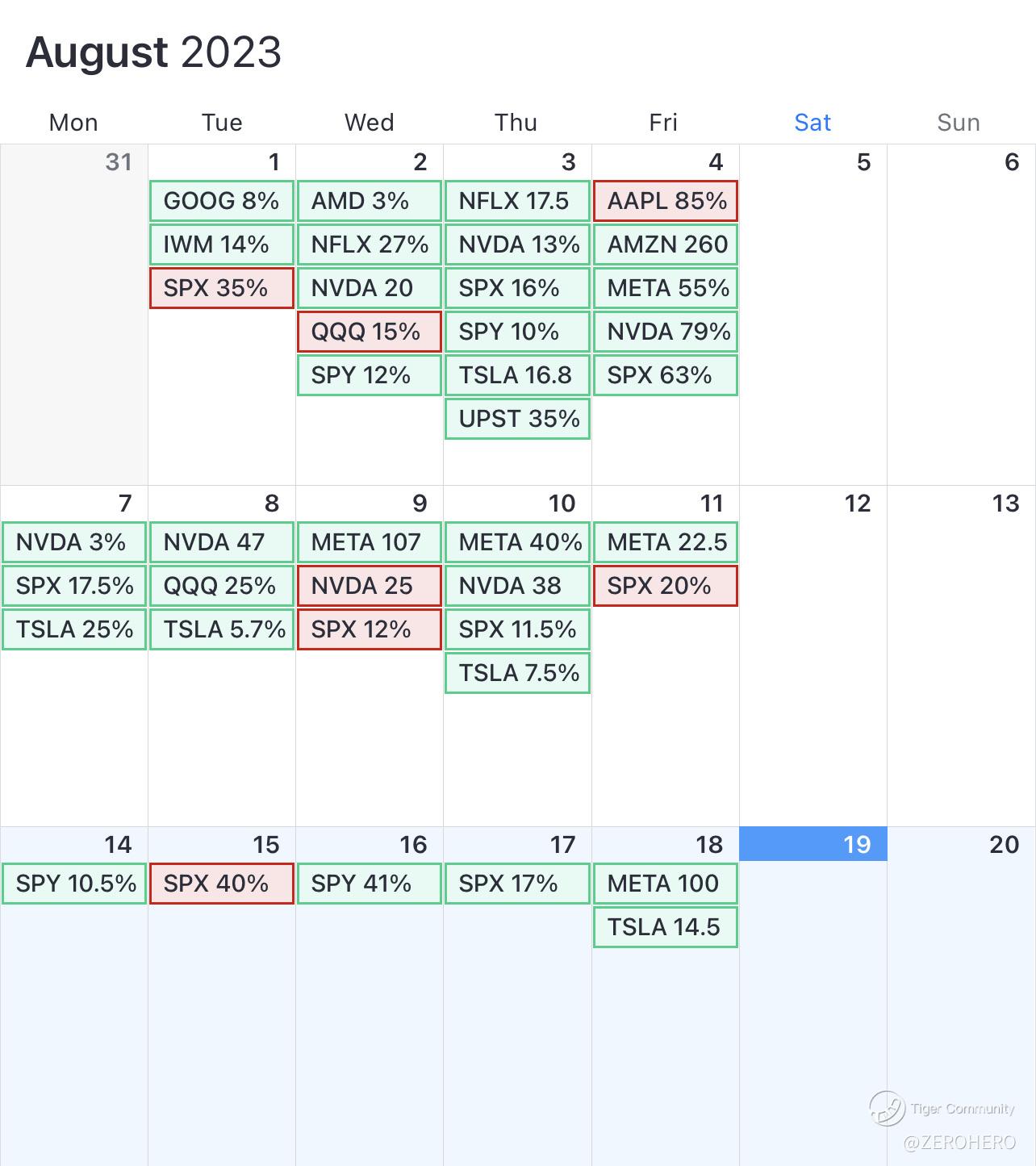The height and width of the screenshot is (1166, 1036).
Task: Open the META 107 entry
Action: pyautogui.click(x=370, y=542)
